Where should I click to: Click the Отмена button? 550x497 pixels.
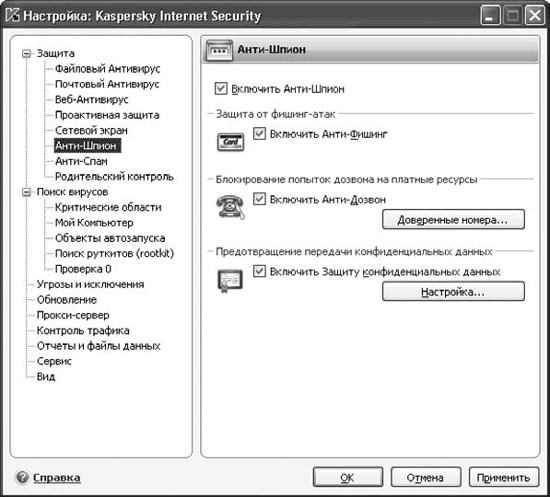425,477
